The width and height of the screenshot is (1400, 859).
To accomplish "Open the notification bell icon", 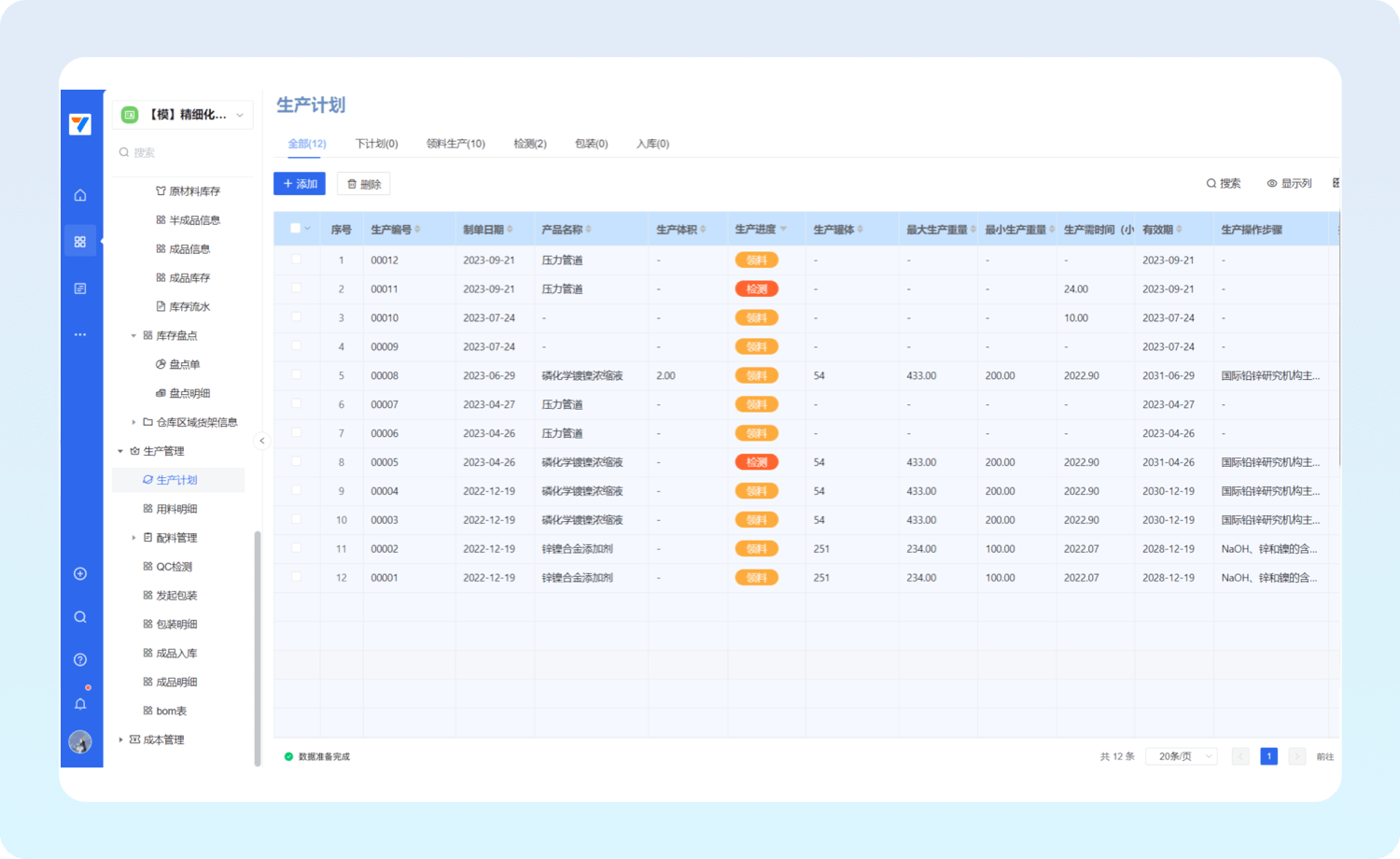I will click(x=80, y=704).
